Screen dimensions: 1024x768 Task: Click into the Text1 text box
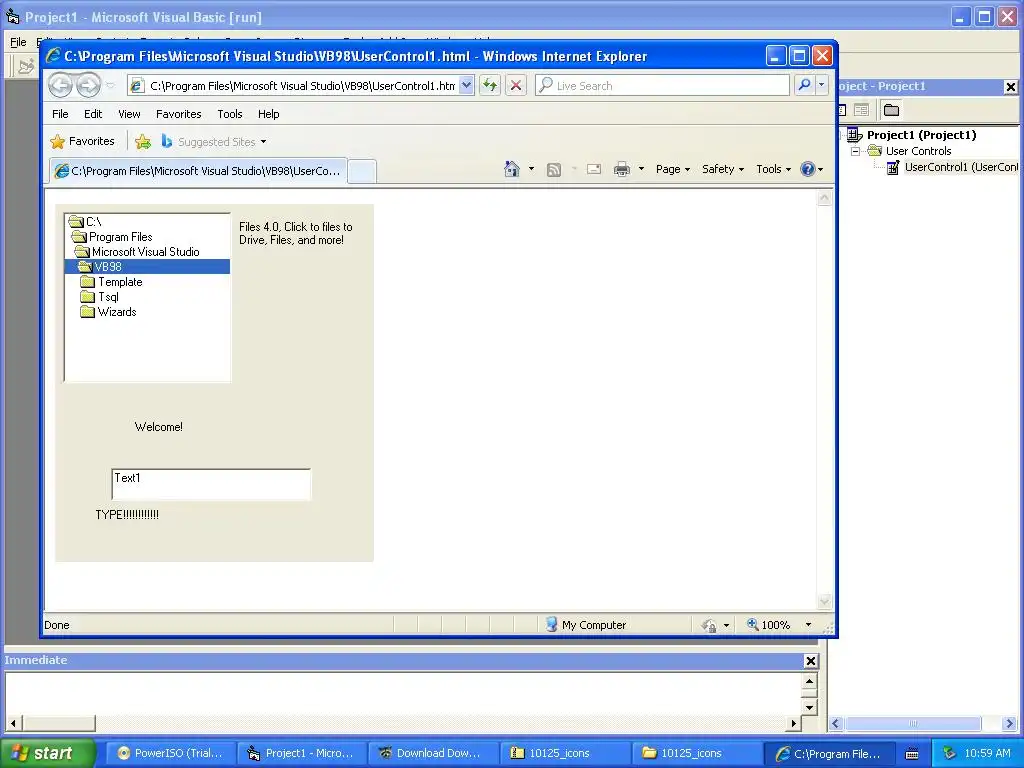click(211, 485)
